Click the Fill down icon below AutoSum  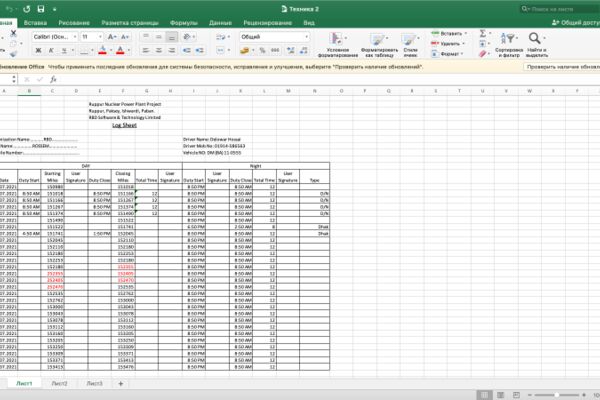483,44
